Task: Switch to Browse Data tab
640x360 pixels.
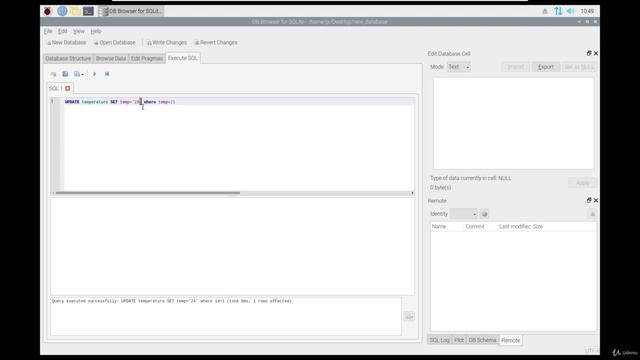Action: [111, 58]
